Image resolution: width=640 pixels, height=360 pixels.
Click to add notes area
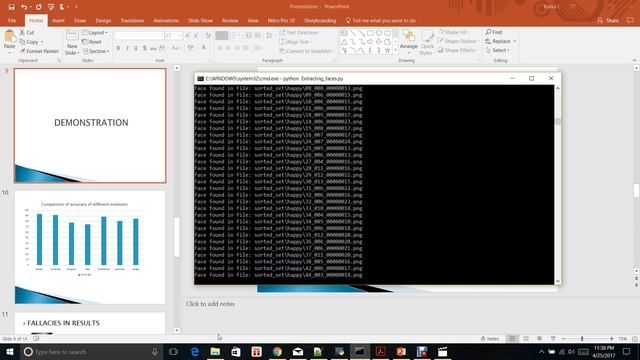[x=210, y=304]
